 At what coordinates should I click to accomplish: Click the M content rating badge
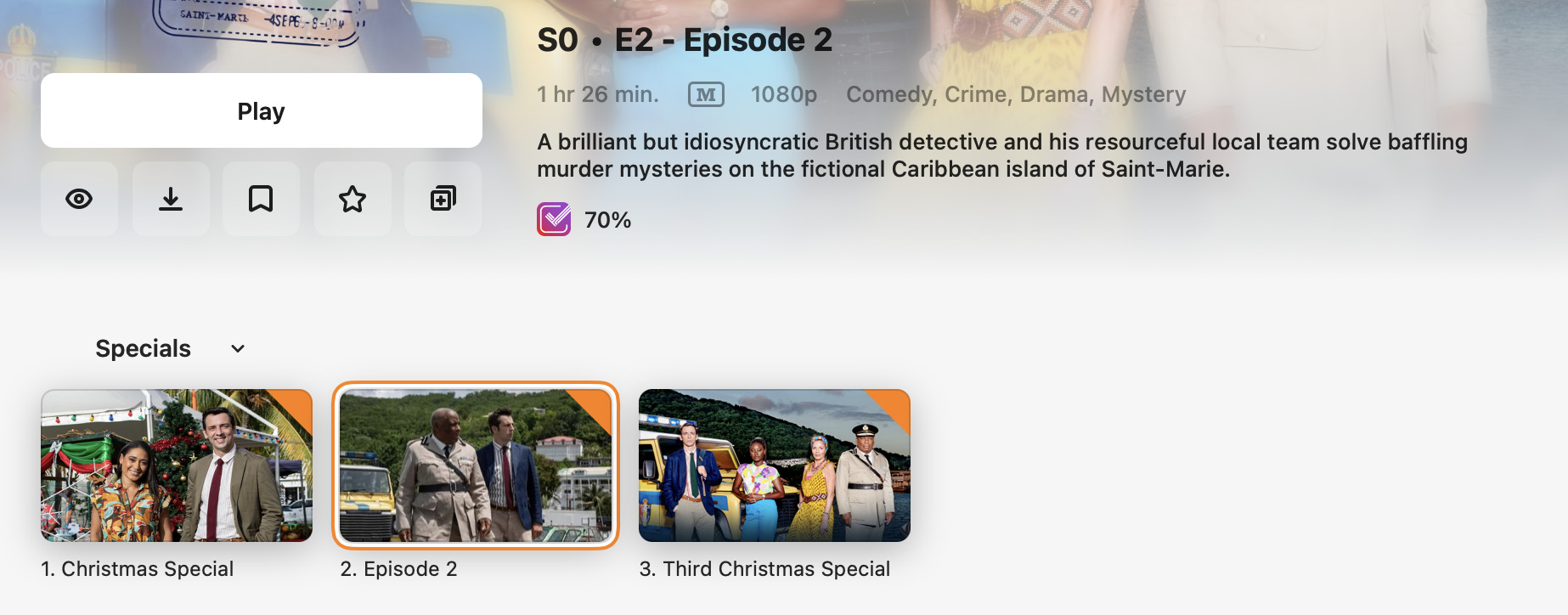click(x=706, y=94)
